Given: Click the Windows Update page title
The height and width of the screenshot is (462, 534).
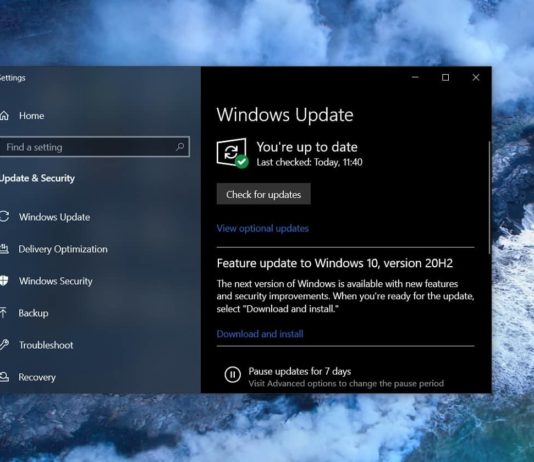Looking at the screenshot, I should click(x=285, y=115).
